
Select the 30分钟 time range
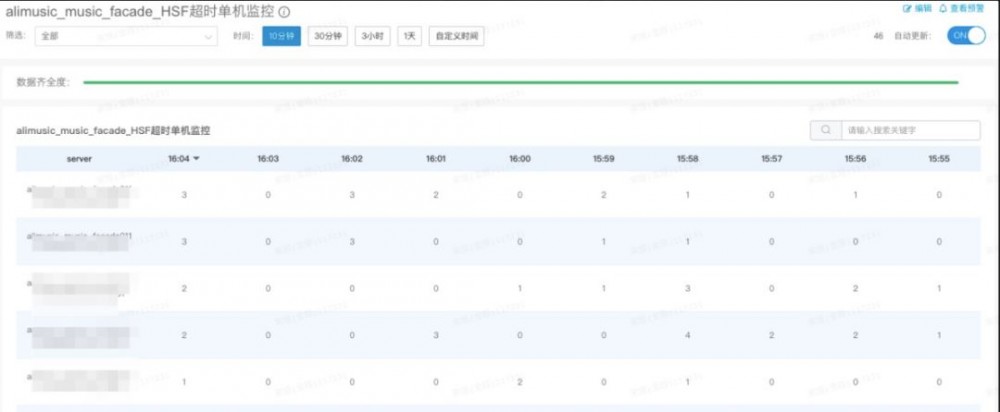coord(328,36)
